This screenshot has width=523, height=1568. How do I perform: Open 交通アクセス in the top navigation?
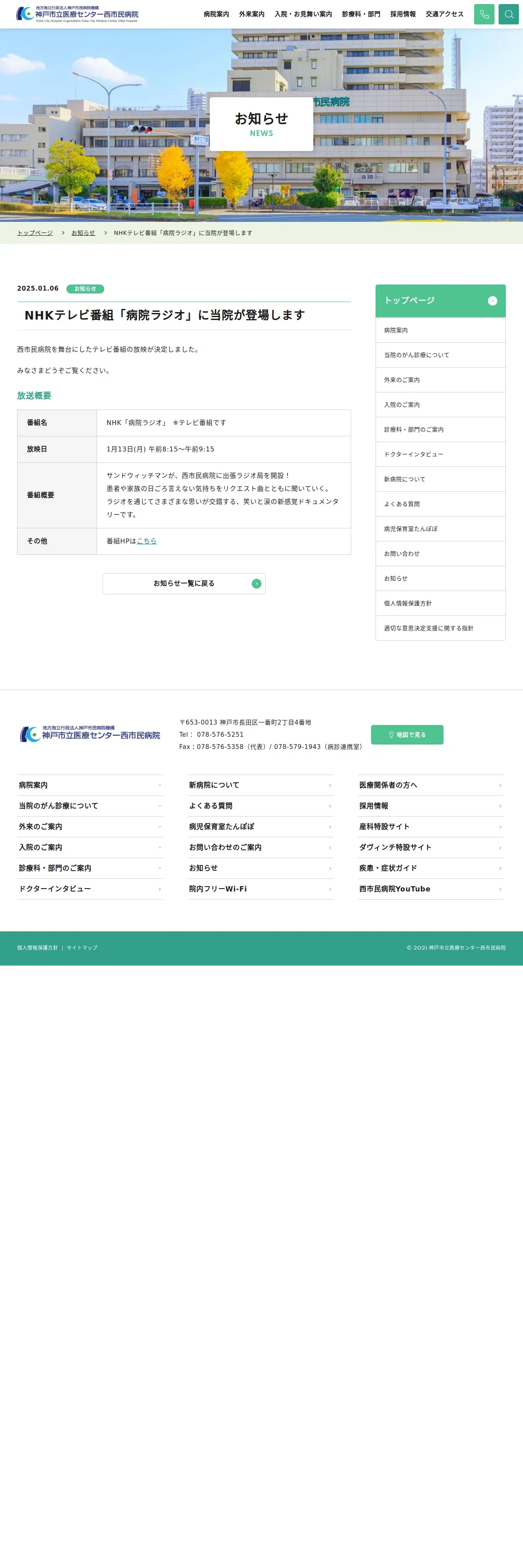(x=444, y=14)
